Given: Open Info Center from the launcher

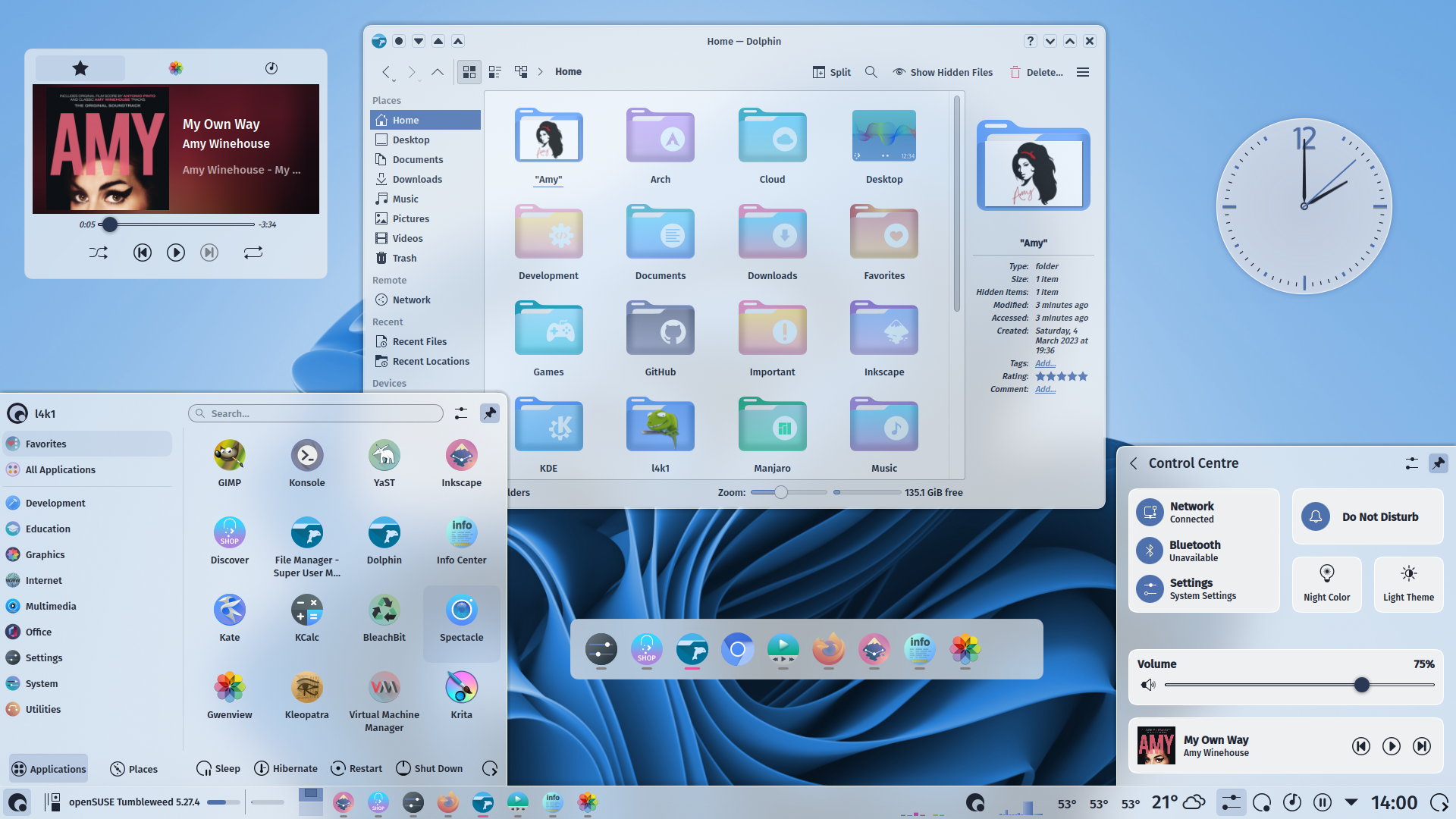Looking at the screenshot, I should pos(461,541).
